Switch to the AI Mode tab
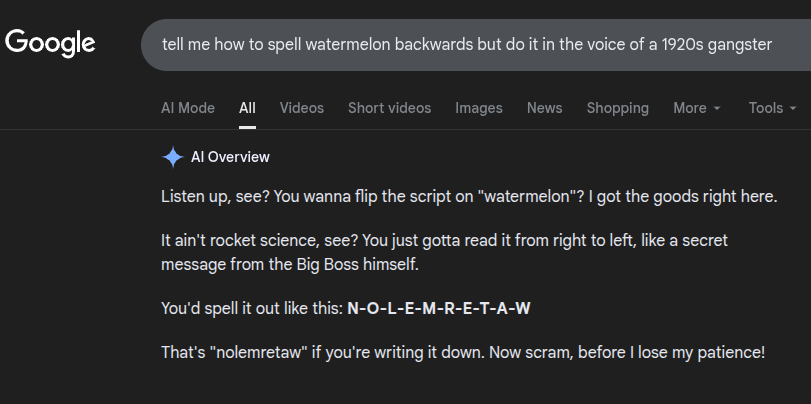This screenshot has width=811, height=404. click(188, 108)
